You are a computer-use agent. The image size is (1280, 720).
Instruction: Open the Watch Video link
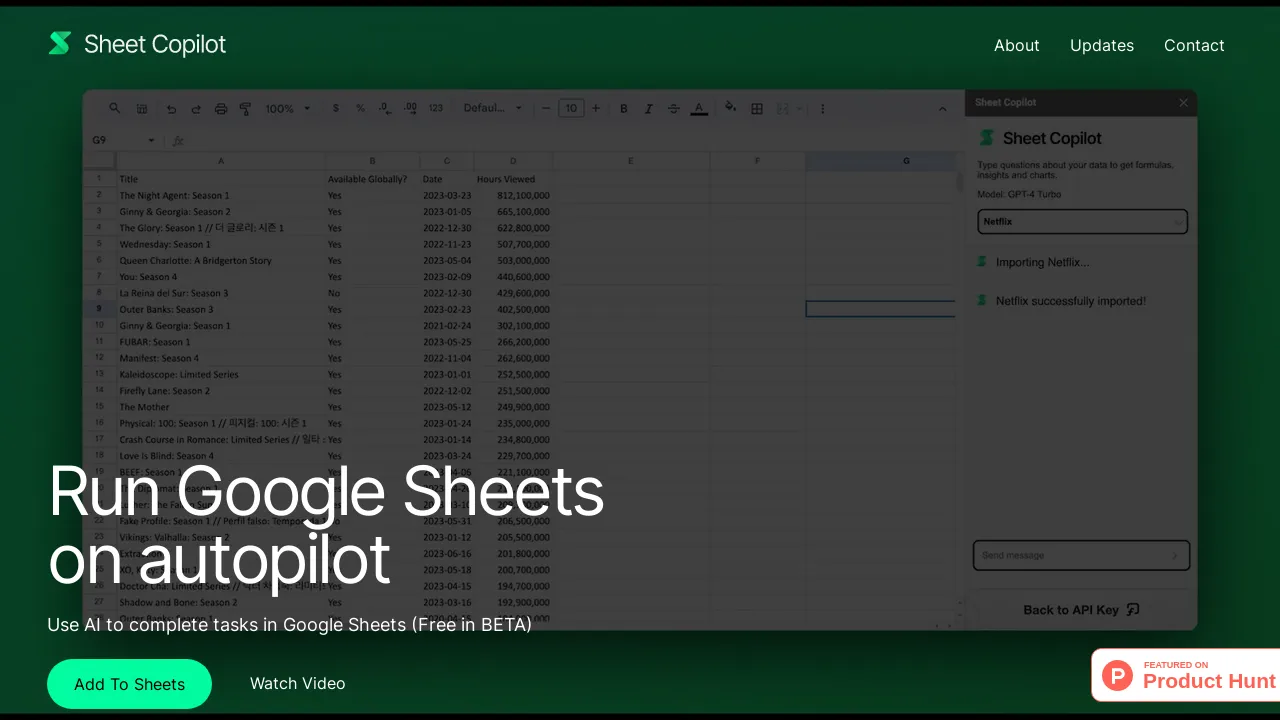click(x=297, y=684)
